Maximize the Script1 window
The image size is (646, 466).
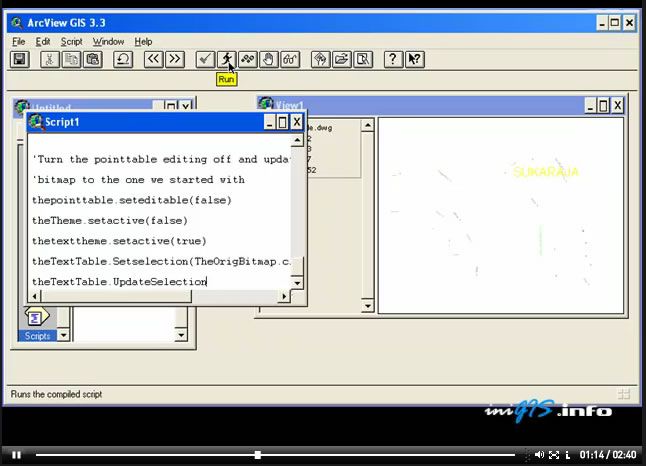click(x=283, y=122)
